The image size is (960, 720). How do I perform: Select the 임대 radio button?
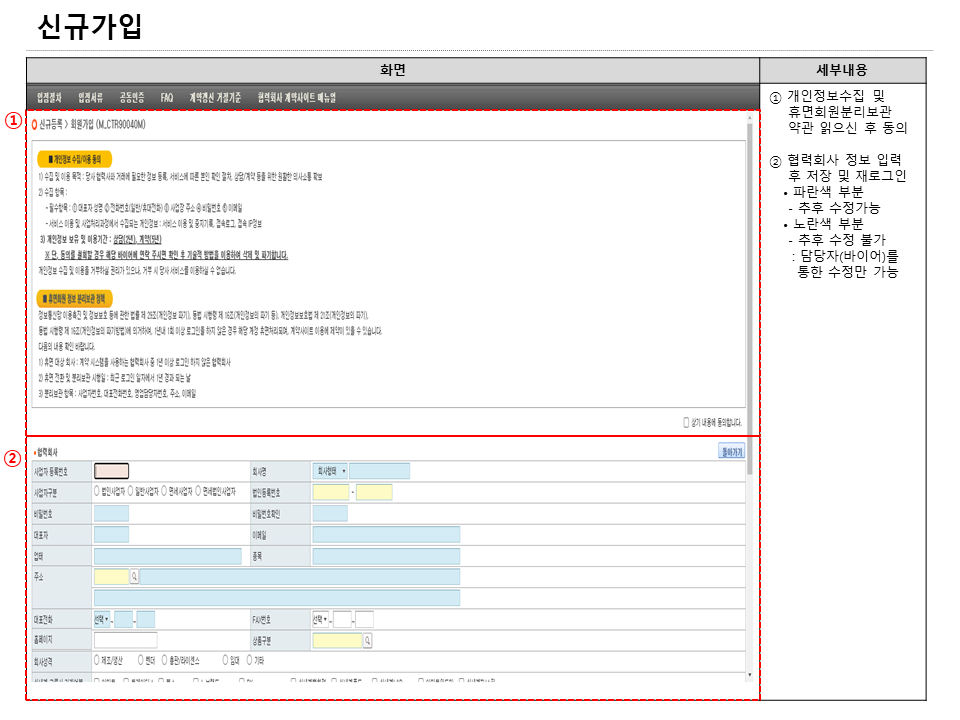pos(225,660)
